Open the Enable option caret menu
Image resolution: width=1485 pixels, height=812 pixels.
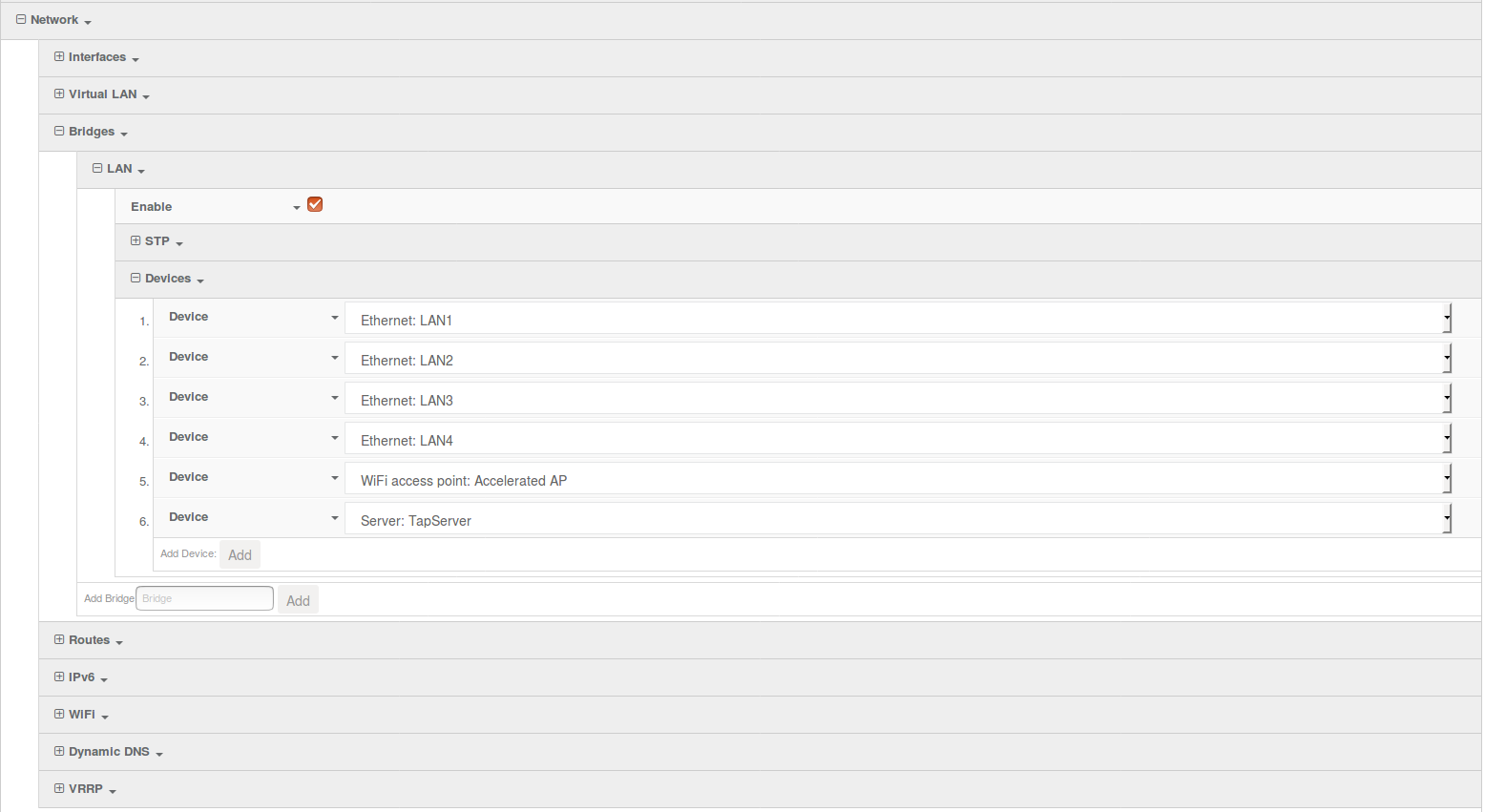coord(297,207)
